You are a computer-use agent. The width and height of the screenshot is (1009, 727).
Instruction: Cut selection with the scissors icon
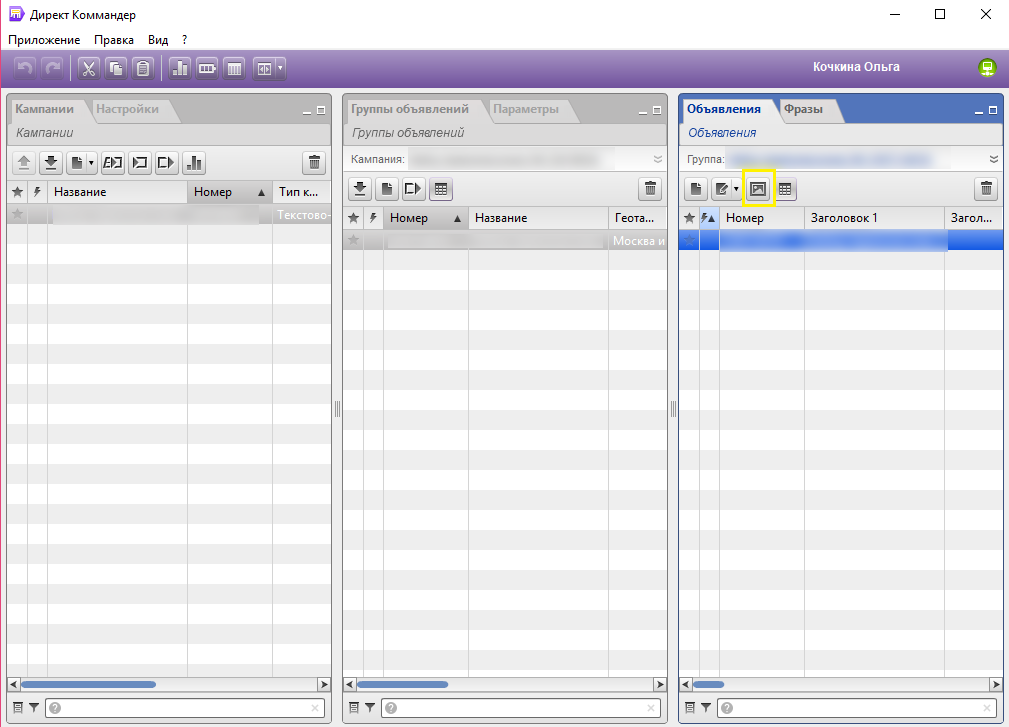[x=89, y=68]
